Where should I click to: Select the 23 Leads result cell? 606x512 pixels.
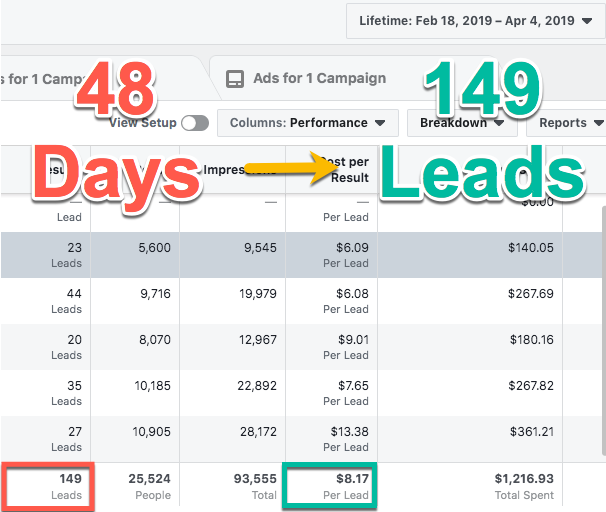[x=46, y=255]
